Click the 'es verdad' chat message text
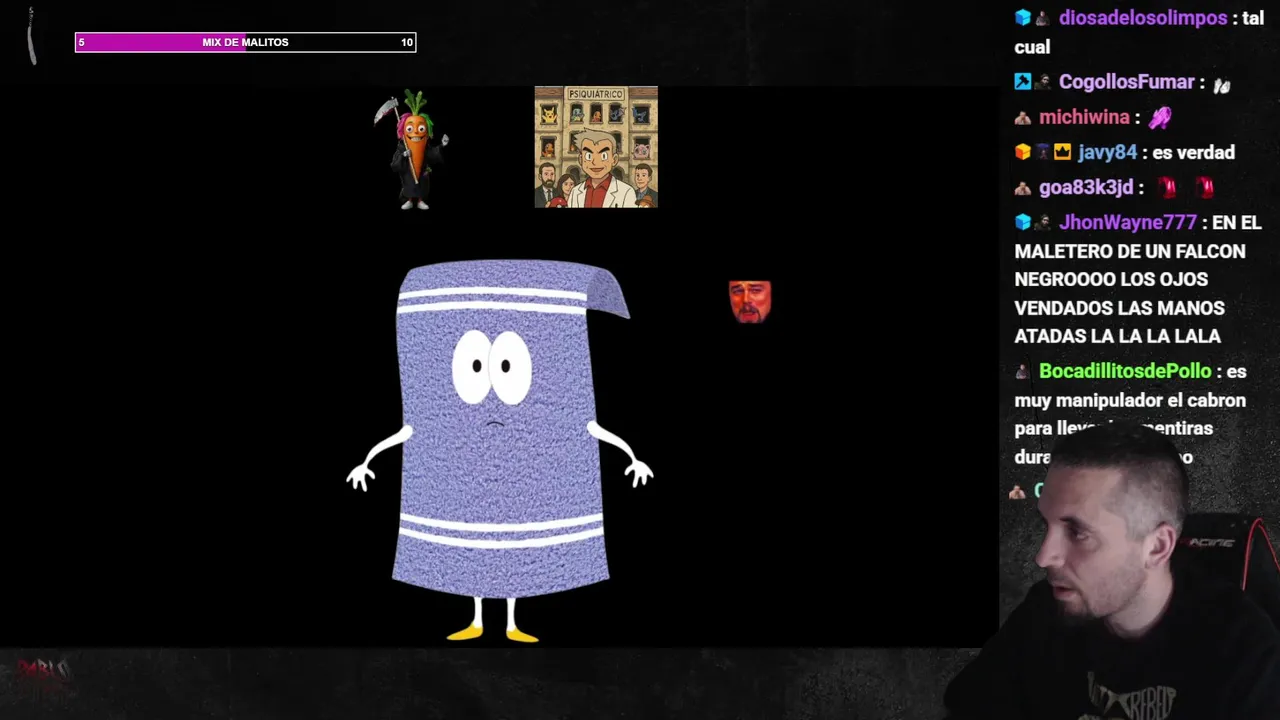Viewport: 1280px width, 720px height. [x=1194, y=152]
